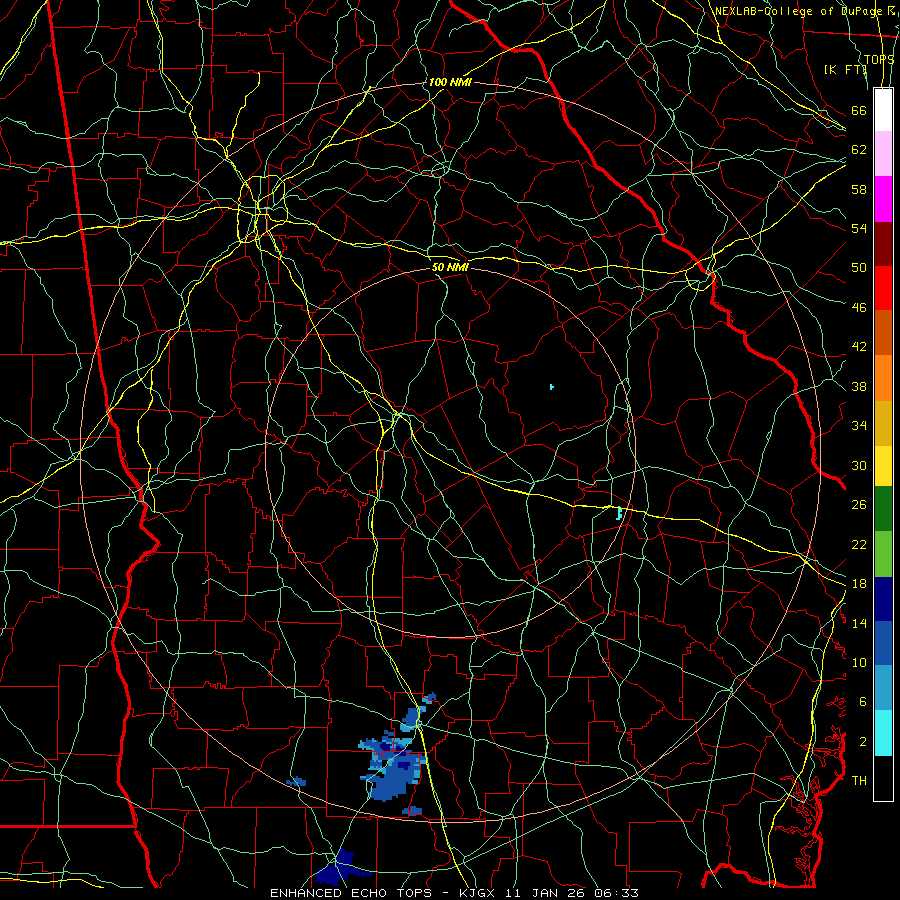Click the "TOPS" legend heading
The image size is (900, 900).
879,59
